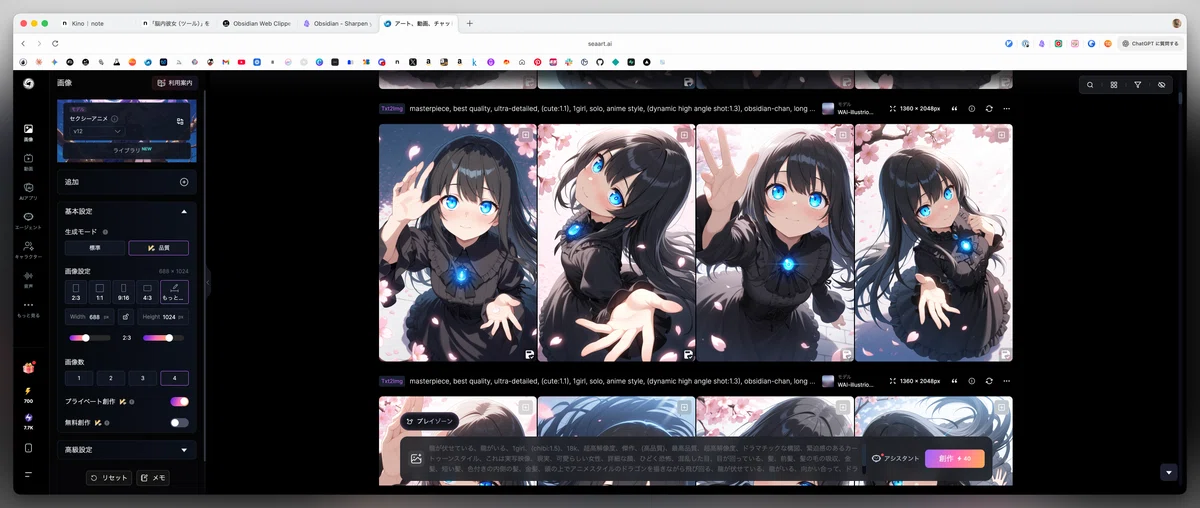This screenshot has height=508, width=1200.
Task: Open the もっと… more aspect ratios option
Action: coord(174,292)
